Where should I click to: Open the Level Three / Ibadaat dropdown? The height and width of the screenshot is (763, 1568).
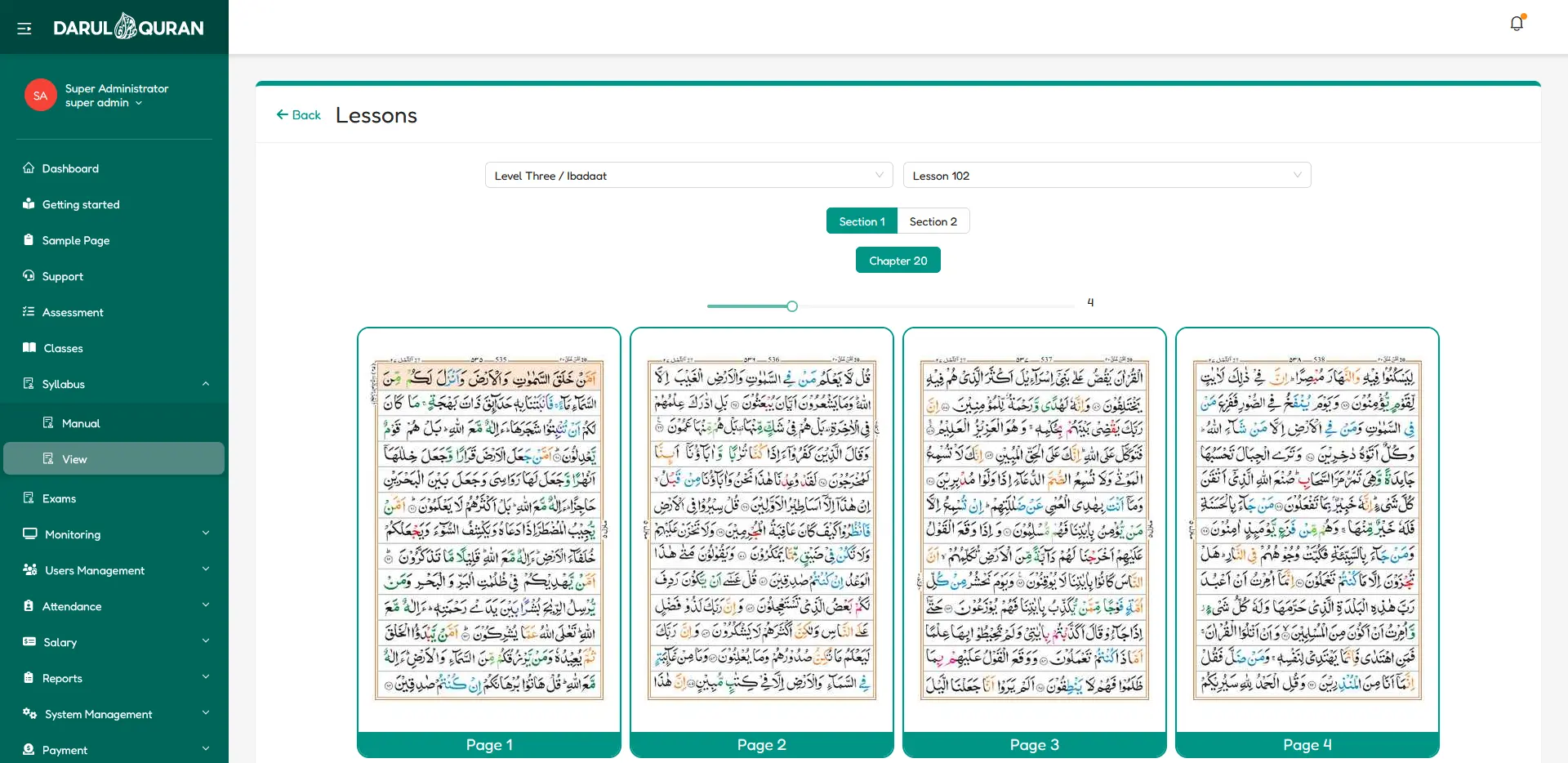(x=688, y=175)
